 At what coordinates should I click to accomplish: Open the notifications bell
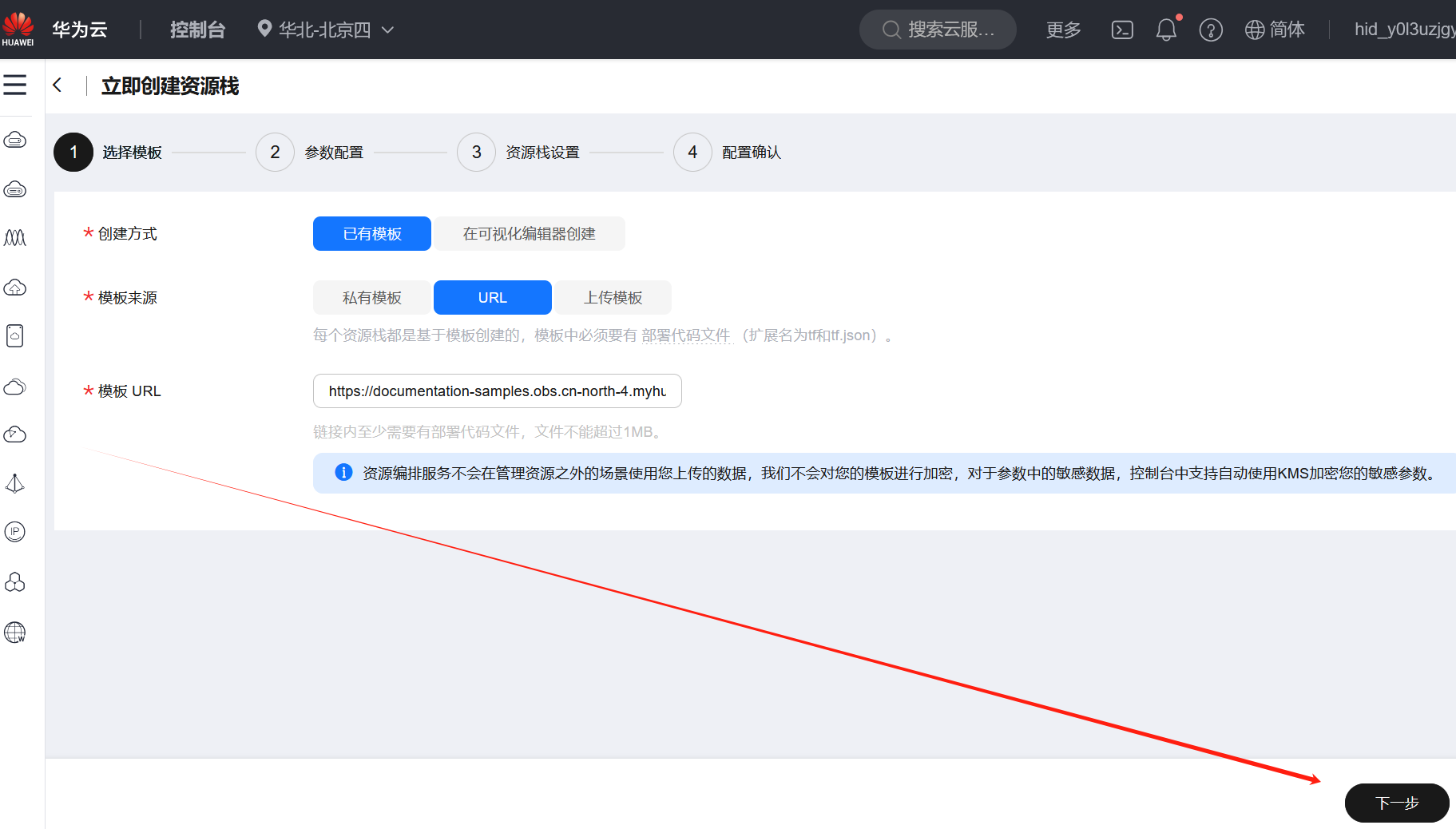click(1166, 30)
